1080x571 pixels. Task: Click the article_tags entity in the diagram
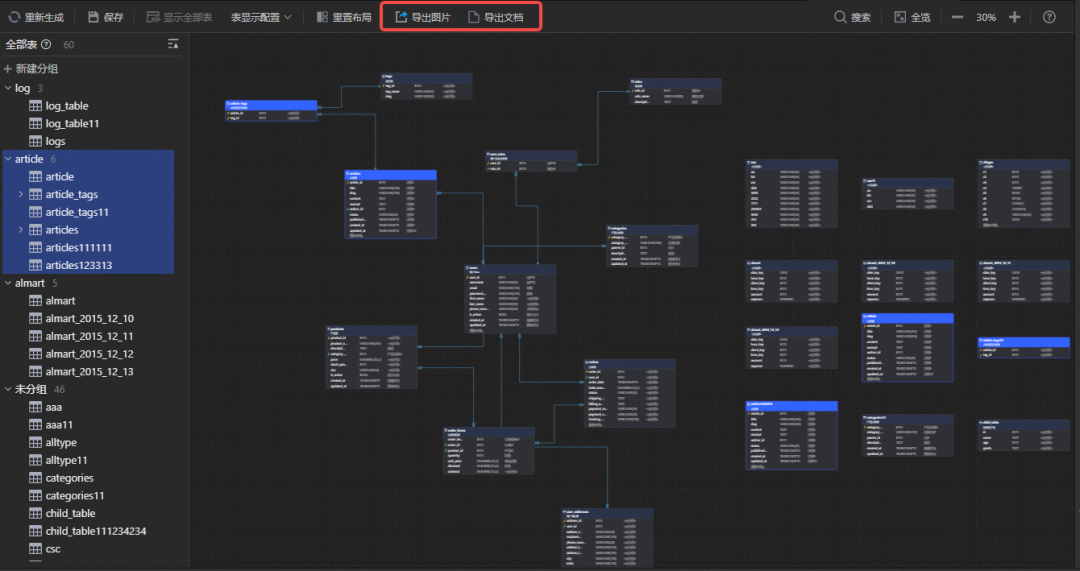pyautogui.click(x=271, y=111)
